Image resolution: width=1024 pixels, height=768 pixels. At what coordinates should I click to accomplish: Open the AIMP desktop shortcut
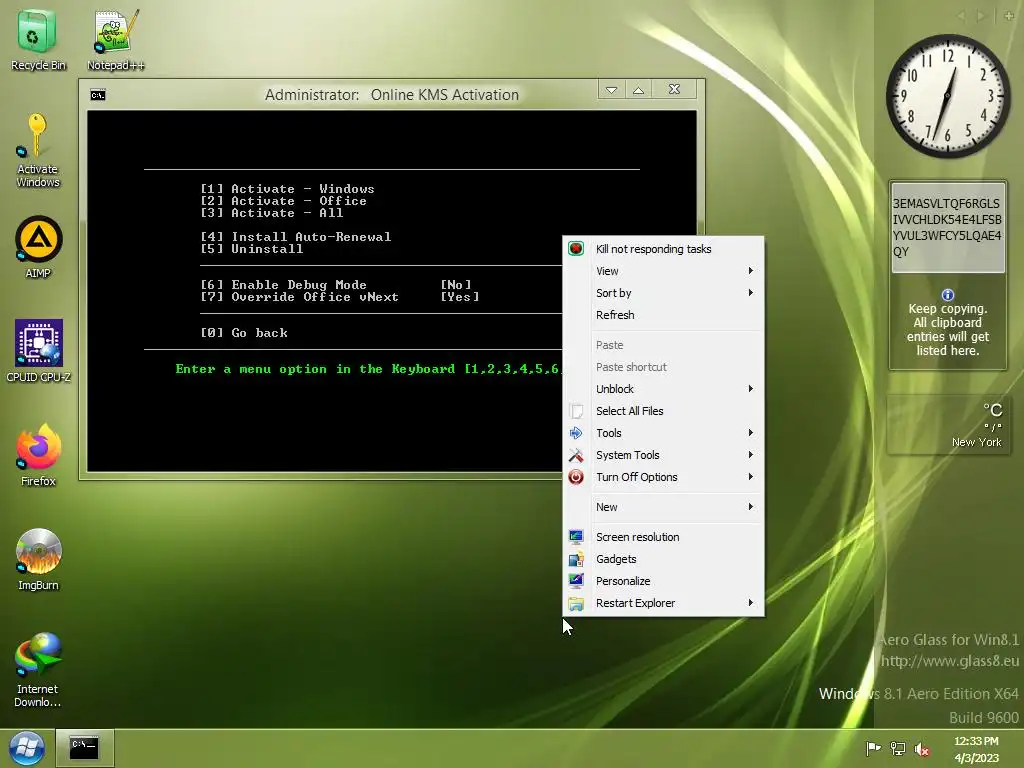(38, 247)
